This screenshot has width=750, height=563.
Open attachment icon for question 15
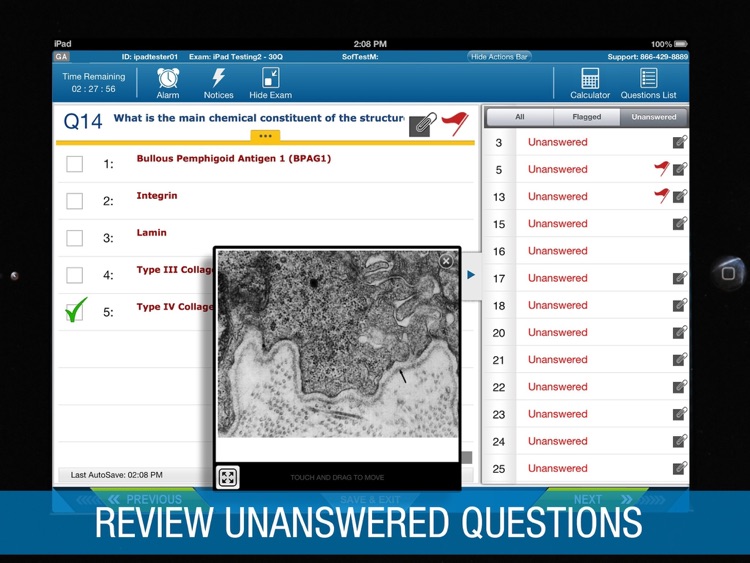680,223
